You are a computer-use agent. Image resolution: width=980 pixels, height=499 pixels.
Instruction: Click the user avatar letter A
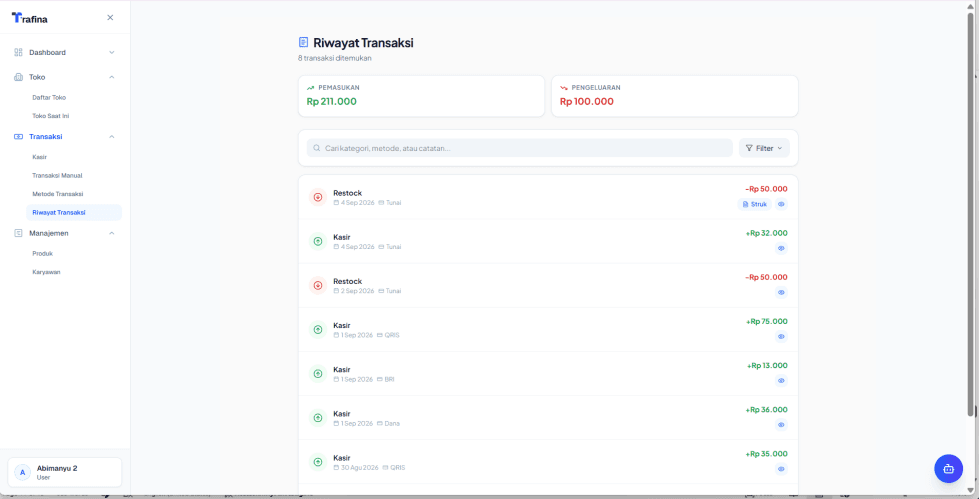(22, 472)
